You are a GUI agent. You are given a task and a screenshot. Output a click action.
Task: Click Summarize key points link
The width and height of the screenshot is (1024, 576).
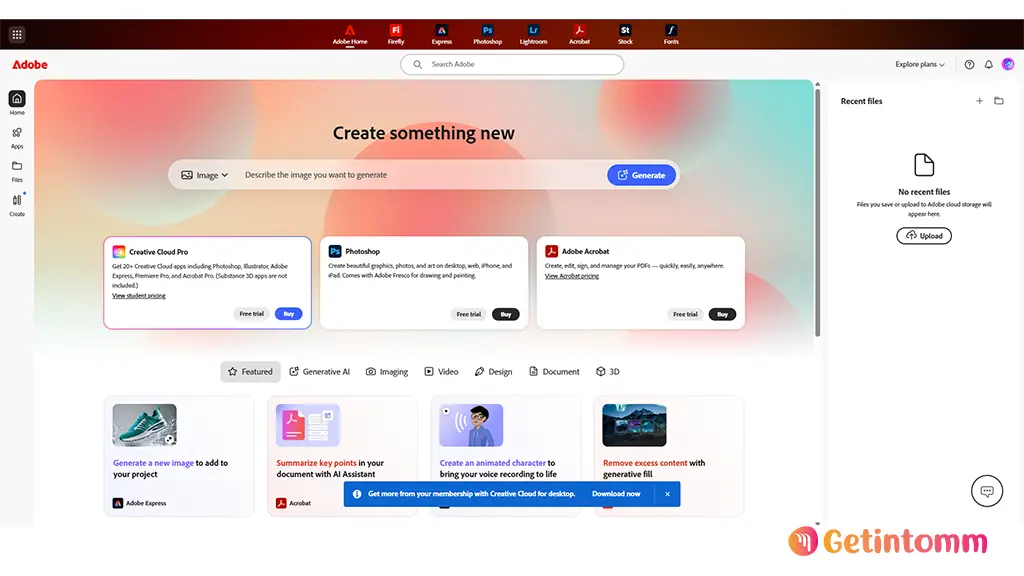[x=316, y=463]
